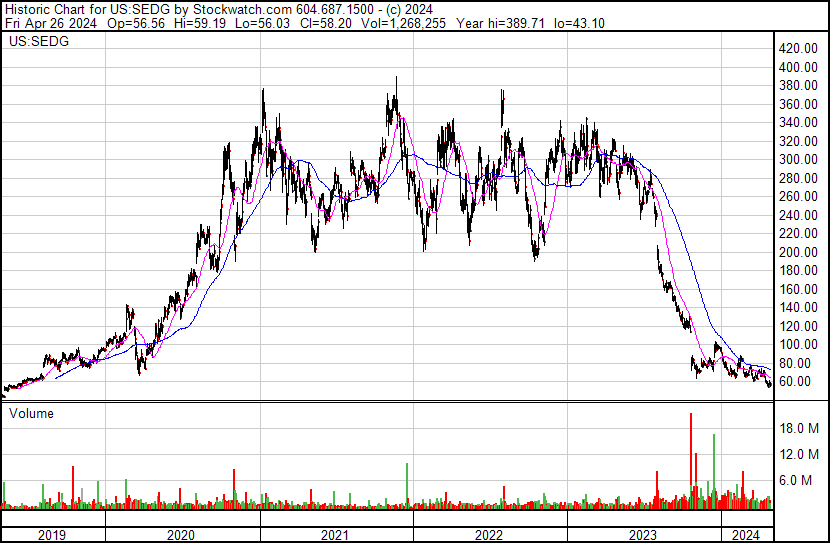The image size is (830, 543).
Task: Select the 2019 year marker
Action: coord(53,535)
